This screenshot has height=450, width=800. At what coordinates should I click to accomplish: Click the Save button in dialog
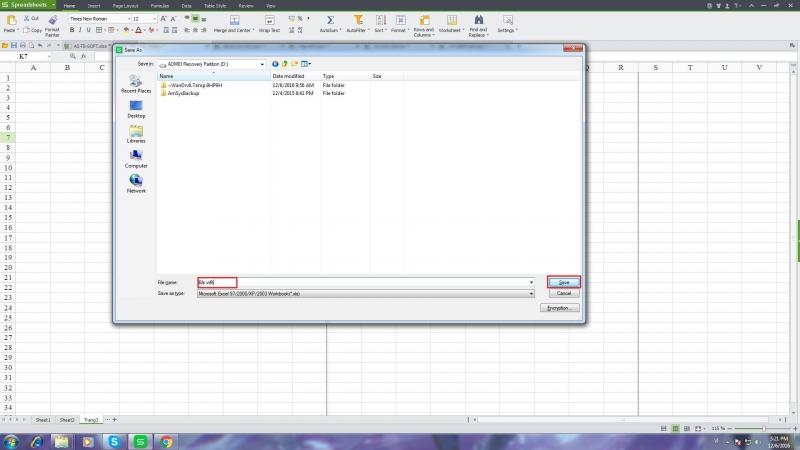(564, 282)
